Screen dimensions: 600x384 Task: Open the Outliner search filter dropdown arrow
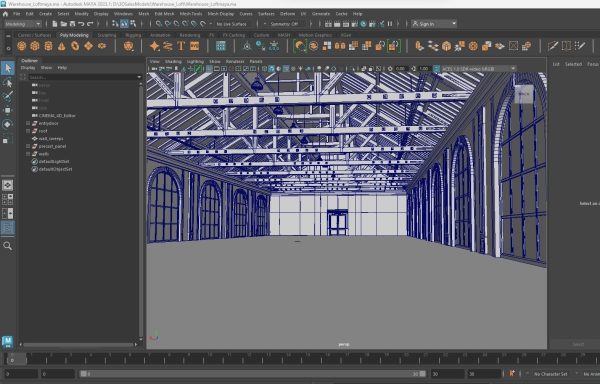click(139, 77)
